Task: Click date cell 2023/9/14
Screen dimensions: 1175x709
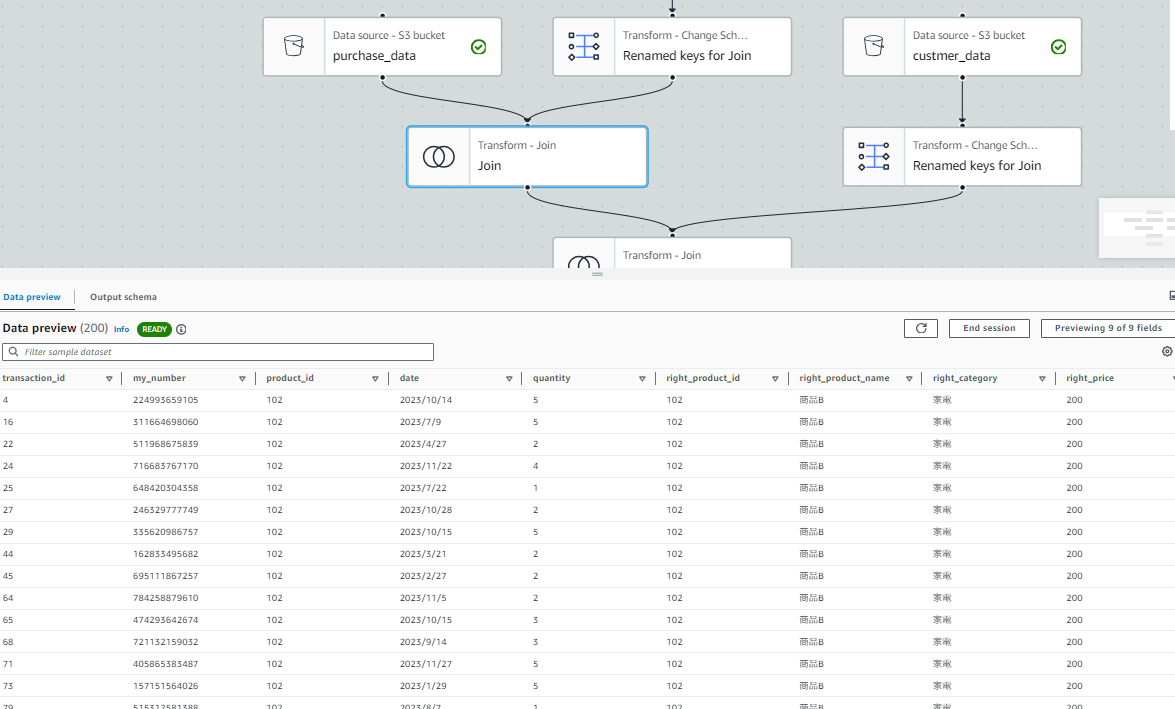Action: click(423, 642)
